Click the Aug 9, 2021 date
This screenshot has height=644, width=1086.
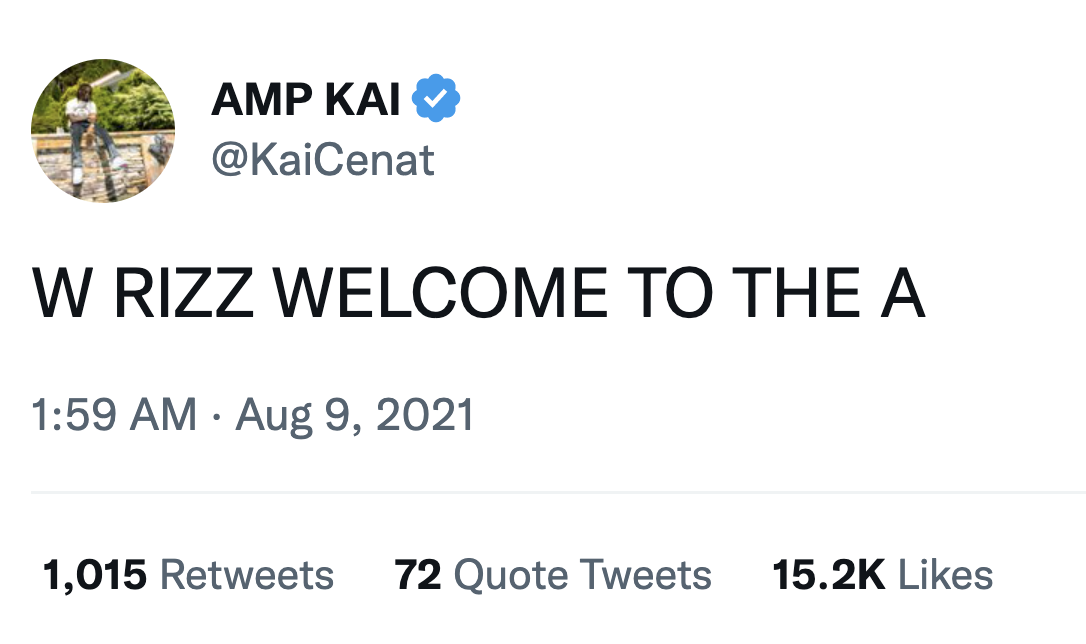tap(354, 415)
